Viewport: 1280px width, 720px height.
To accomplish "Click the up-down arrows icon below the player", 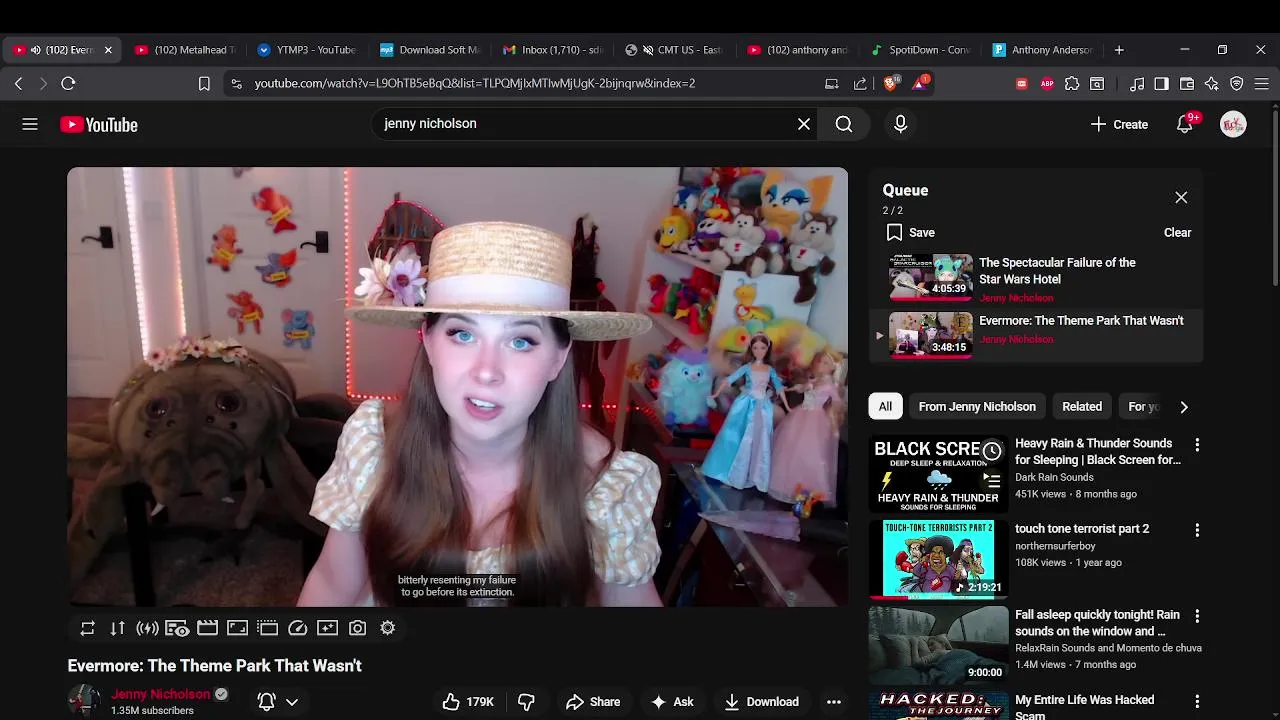I will click(117, 628).
